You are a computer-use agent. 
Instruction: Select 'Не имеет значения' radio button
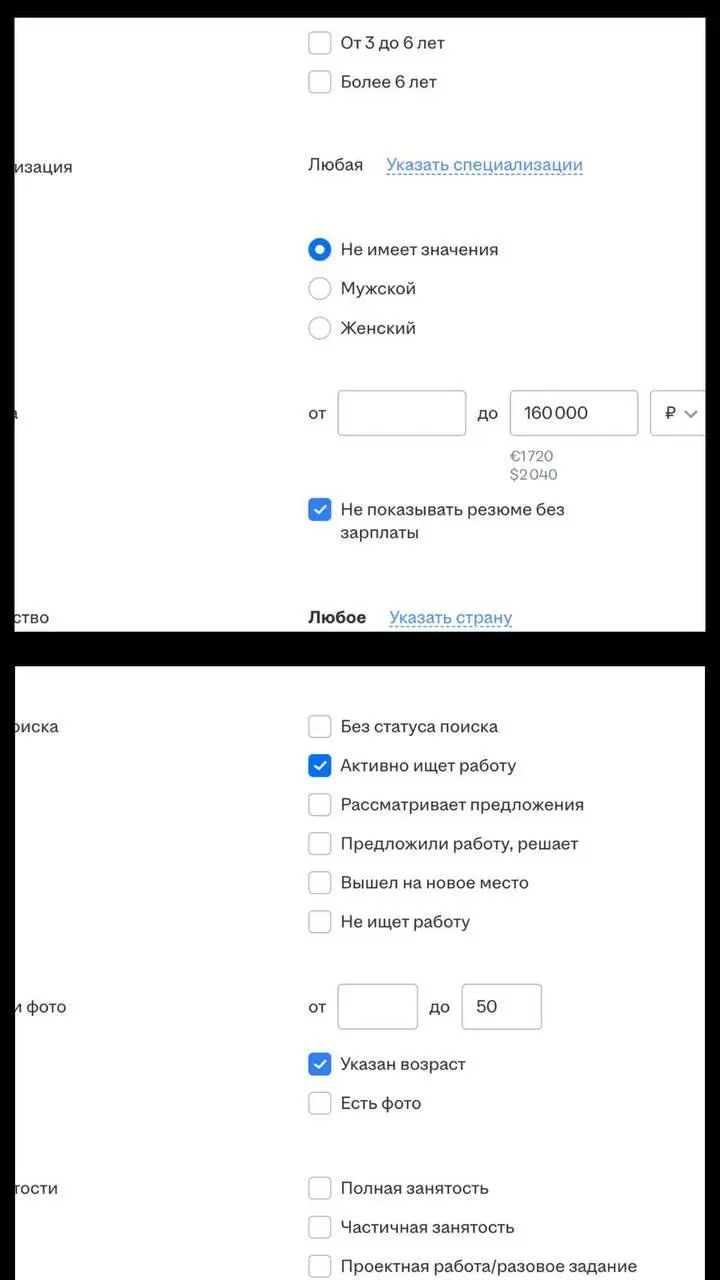tap(320, 249)
